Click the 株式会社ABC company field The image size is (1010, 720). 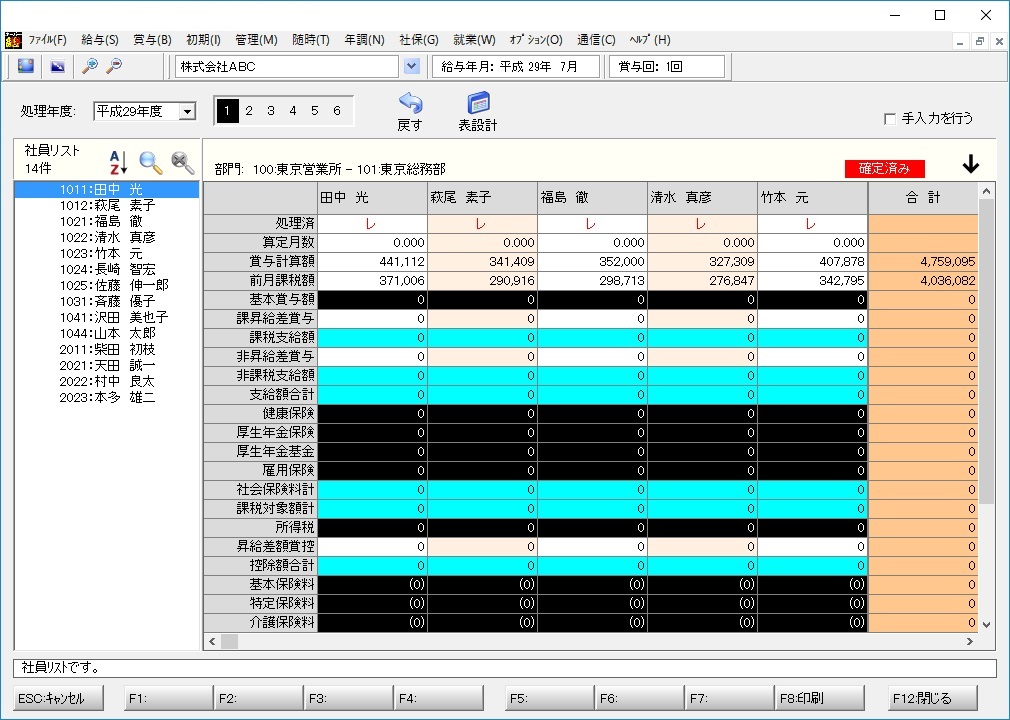pos(287,66)
